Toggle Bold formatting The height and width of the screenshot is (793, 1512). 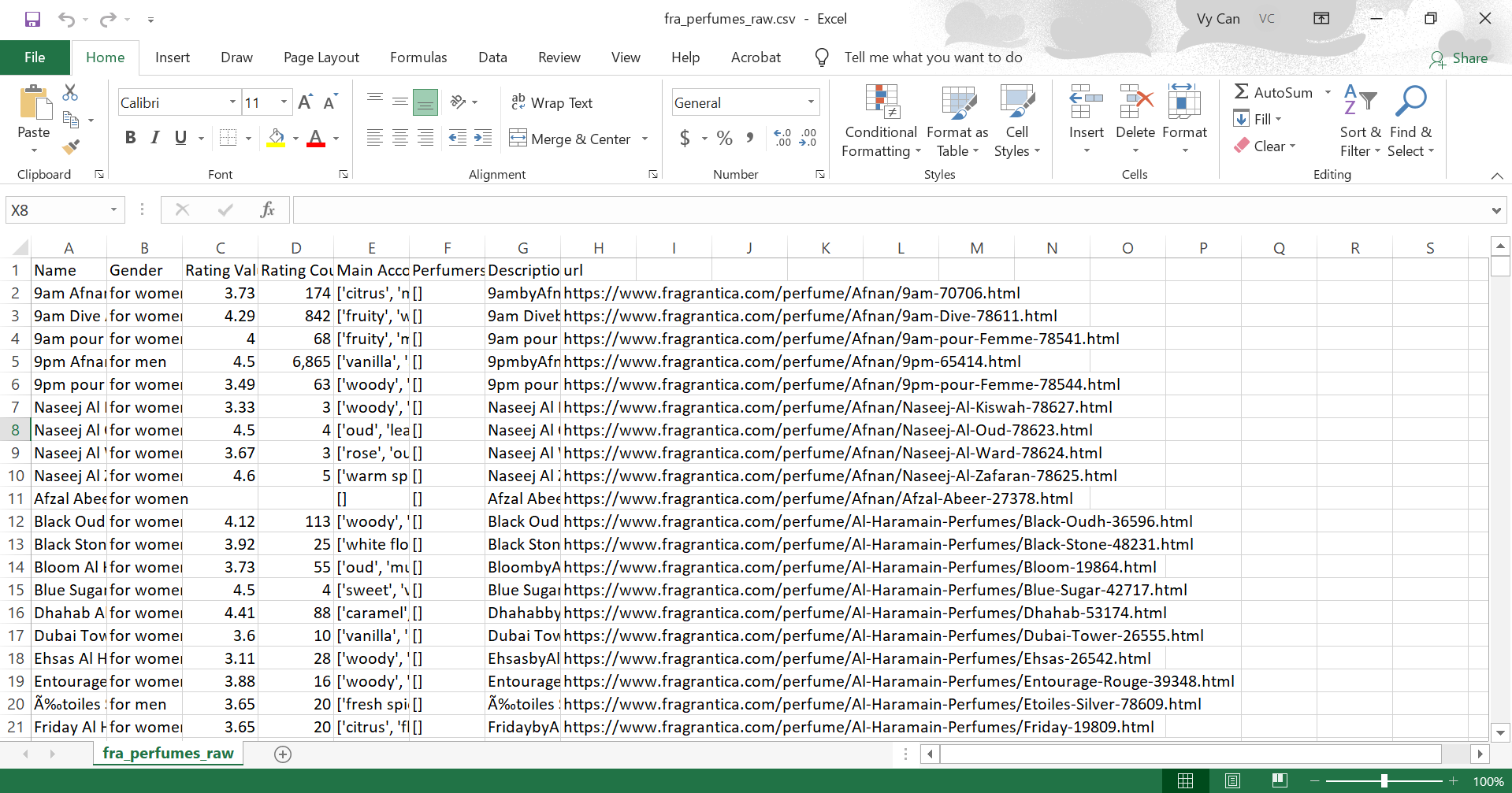[131, 138]
